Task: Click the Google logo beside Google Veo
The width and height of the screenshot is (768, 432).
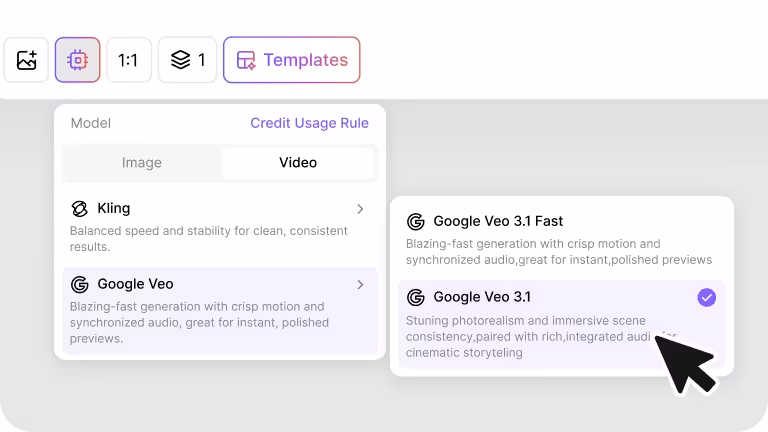Action: (x=80, y=285)
